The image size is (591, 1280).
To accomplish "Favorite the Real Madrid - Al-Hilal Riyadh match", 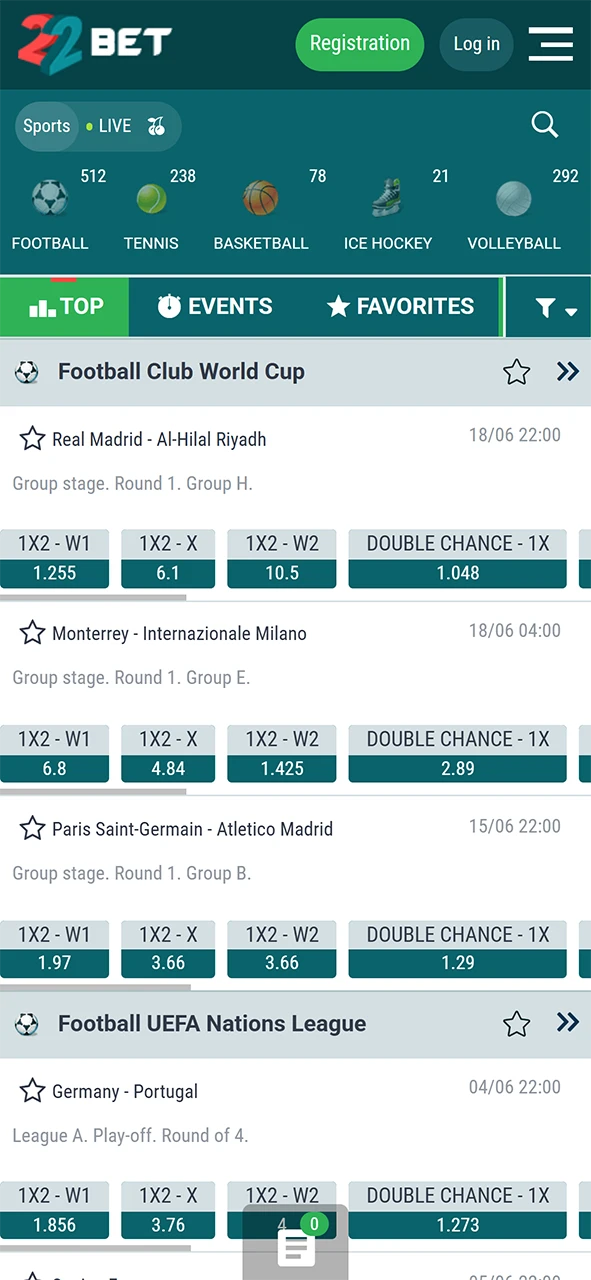I will coord(32,438).
